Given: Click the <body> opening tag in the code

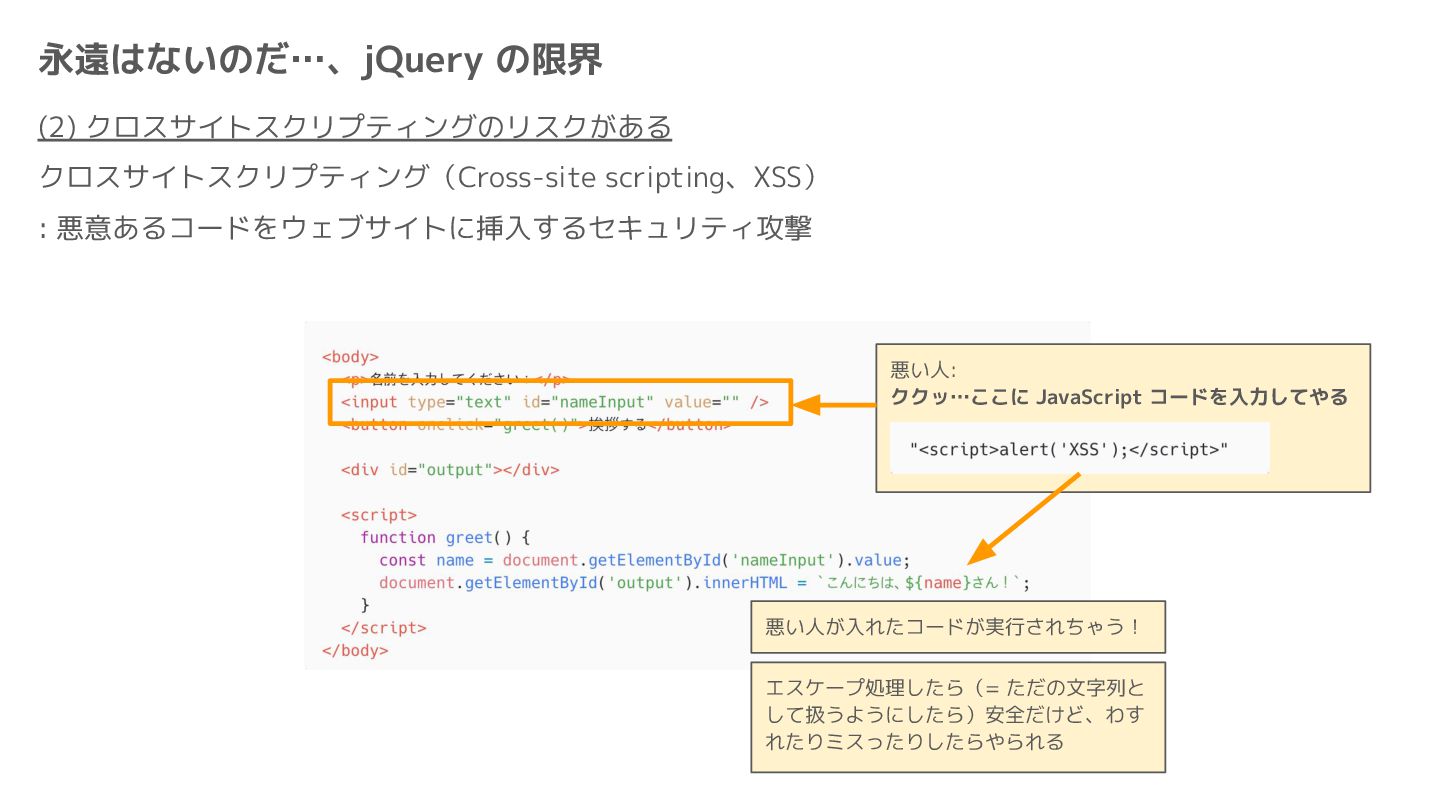Looking at the screenshot, I should tap(350, 356).
